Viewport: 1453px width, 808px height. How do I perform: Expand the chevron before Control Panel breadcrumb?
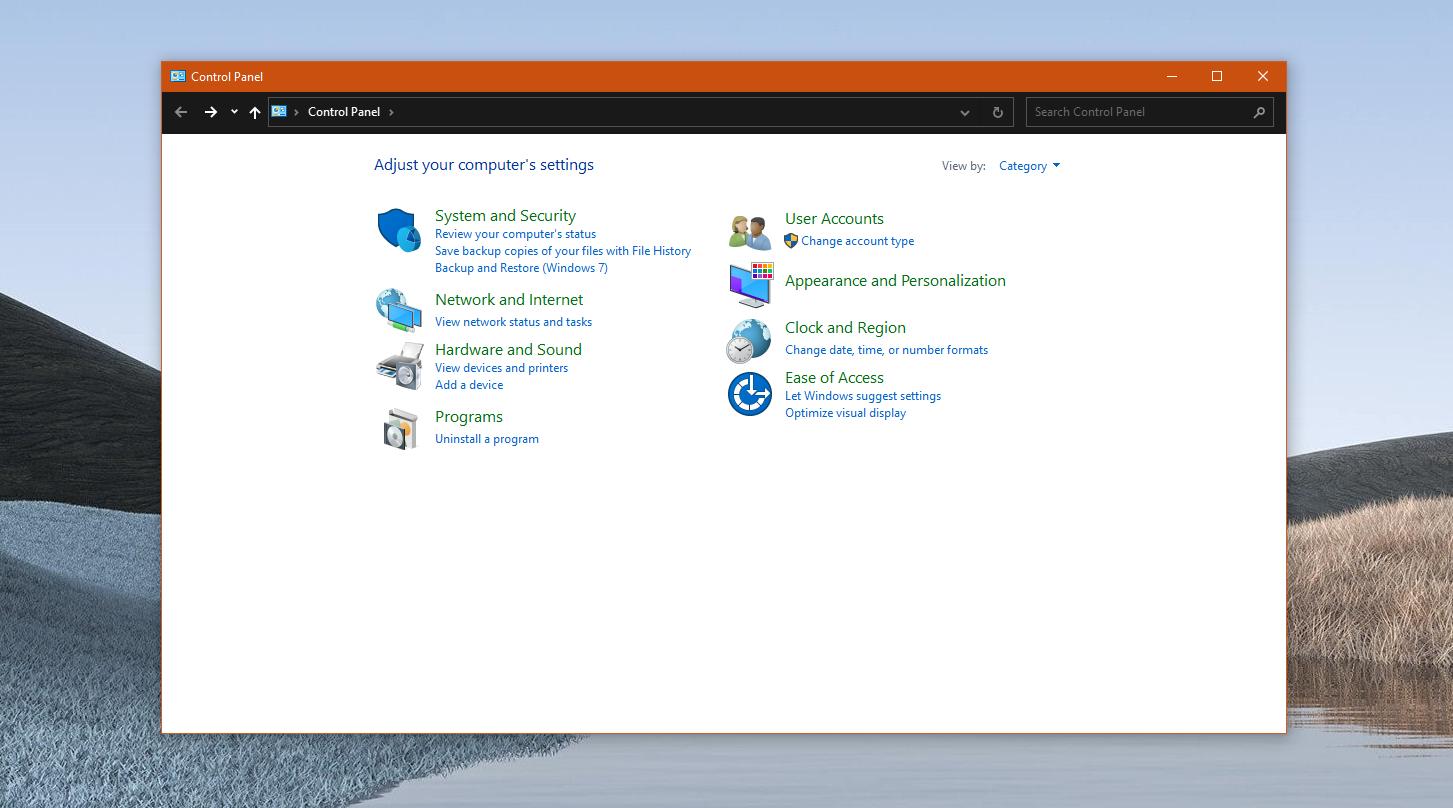(296, 112)
